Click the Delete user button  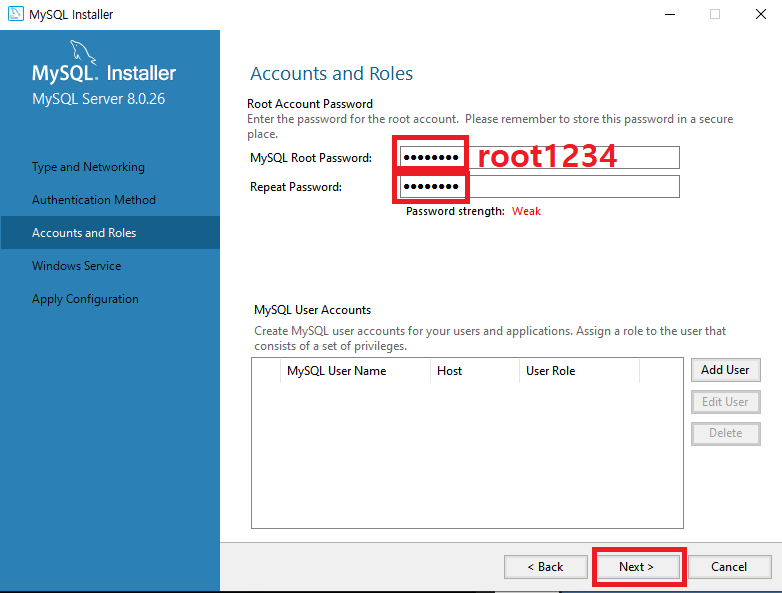tap(725, 433)
